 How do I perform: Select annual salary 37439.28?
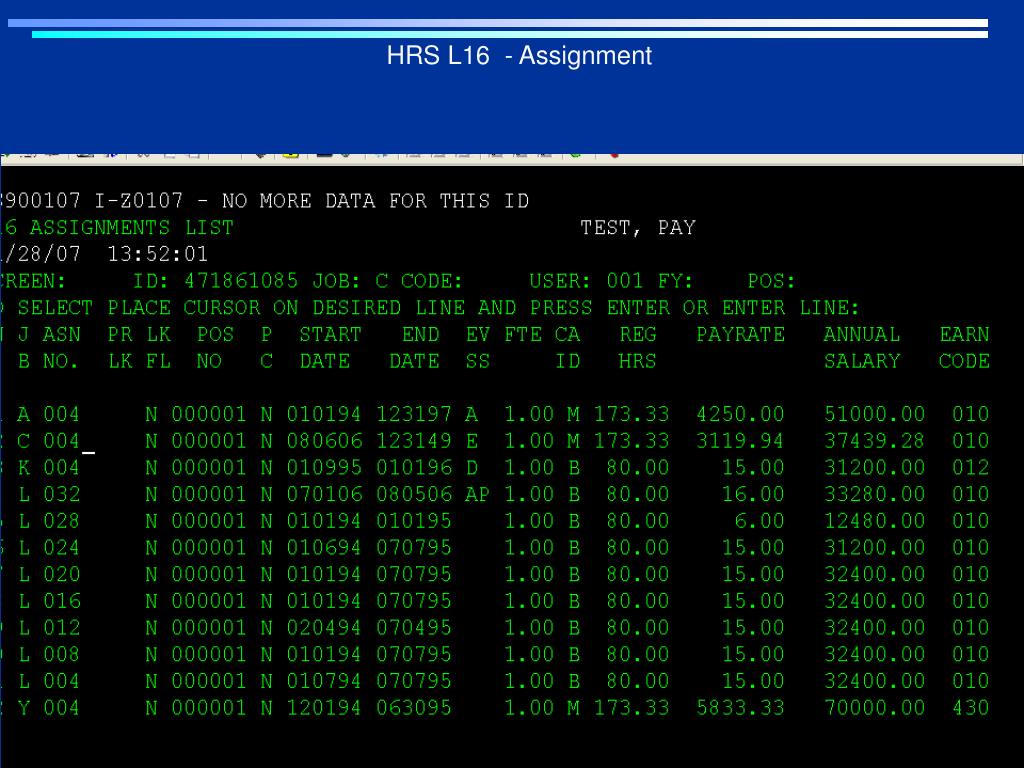pos(874,441)
